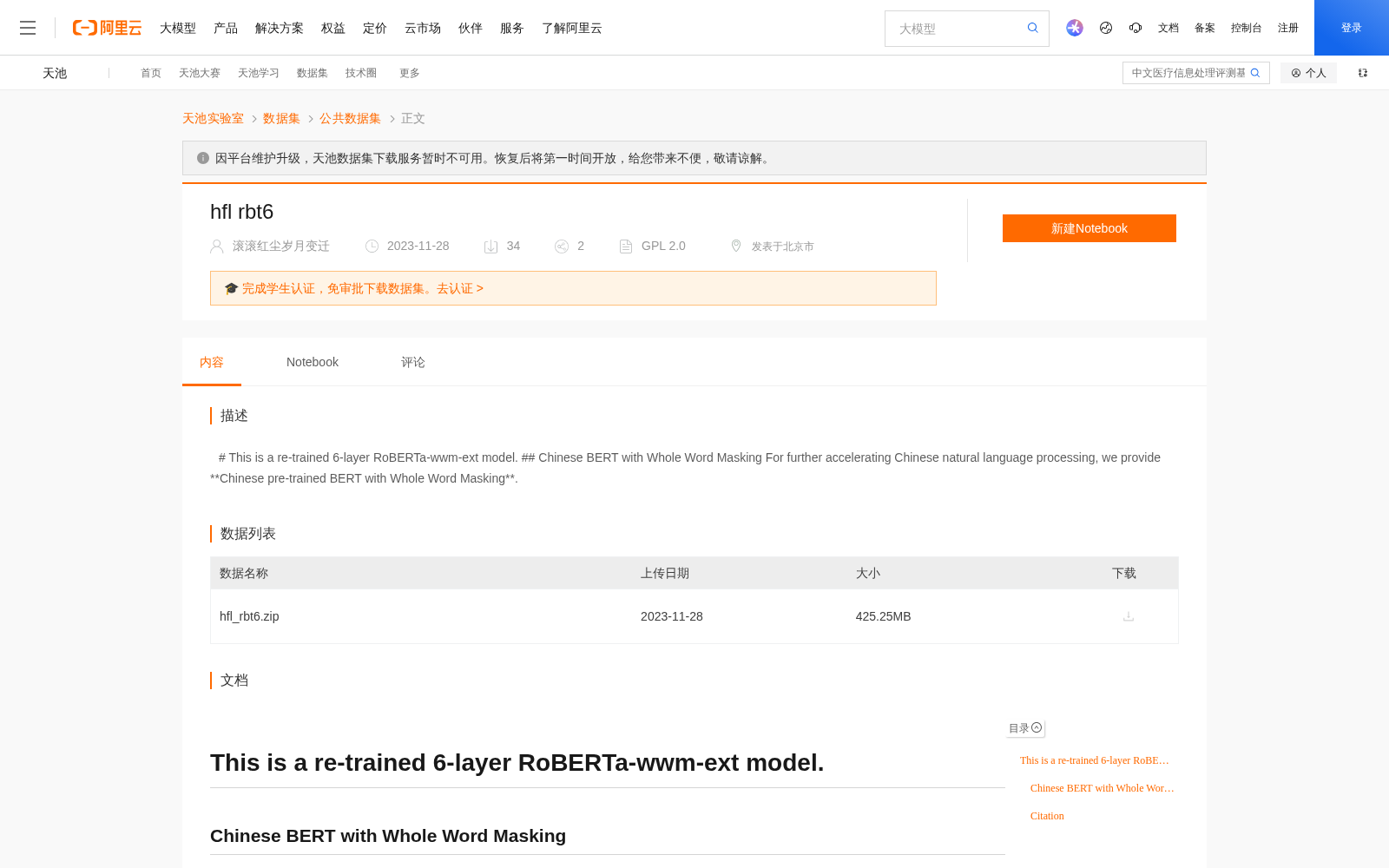Expand the 更多 menu in sub navigation
This screenshot has width=1389, height=868.
pos(410,73)
